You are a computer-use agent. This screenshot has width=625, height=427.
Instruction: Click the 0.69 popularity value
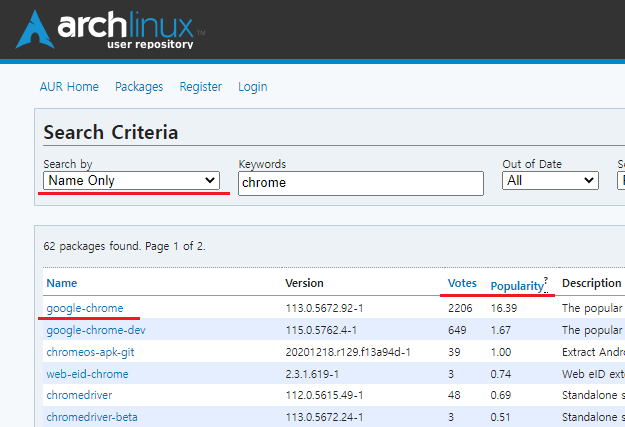(x=501, y=395)
